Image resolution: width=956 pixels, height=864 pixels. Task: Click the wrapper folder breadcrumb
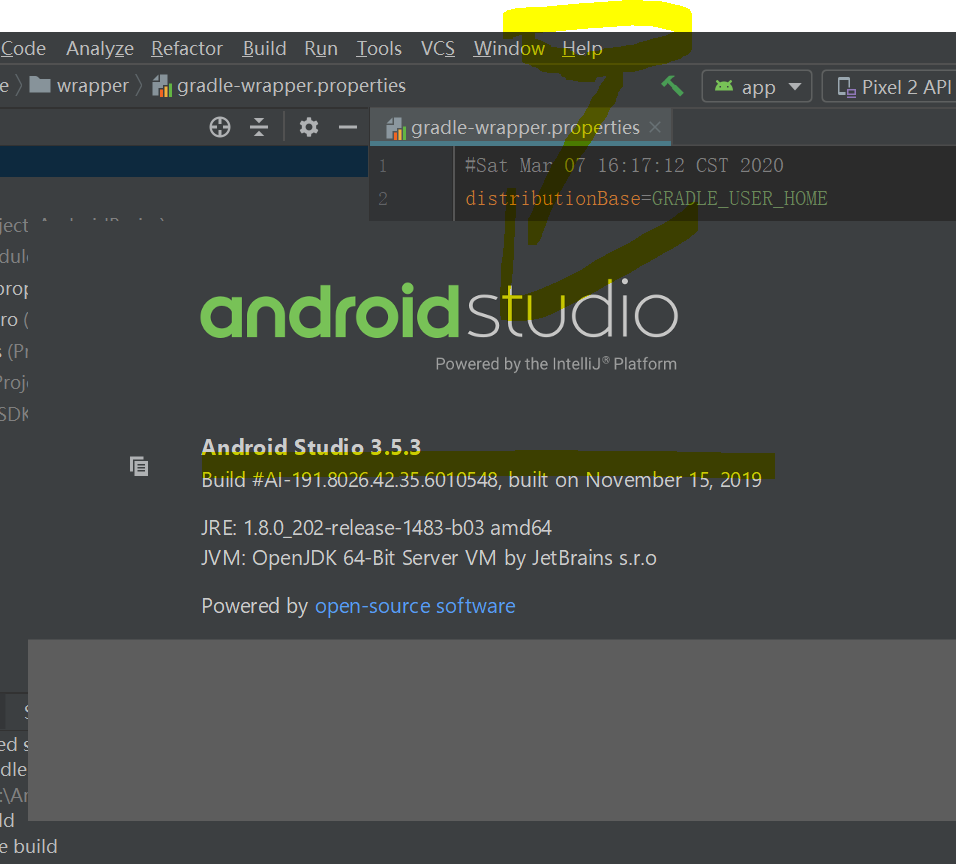pyautogui.click(x=79, y=86)
